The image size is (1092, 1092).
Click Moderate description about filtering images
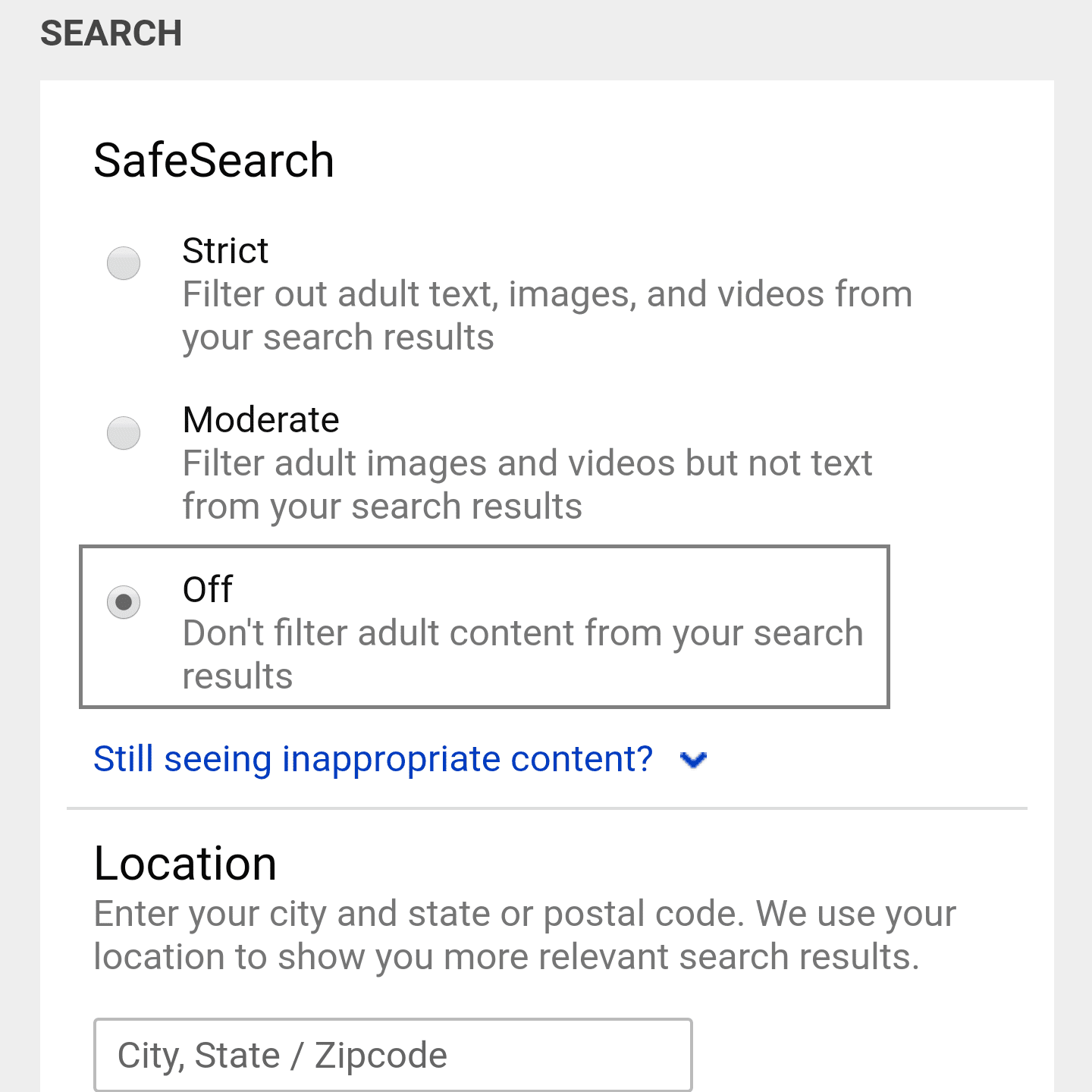click(527, 463)
